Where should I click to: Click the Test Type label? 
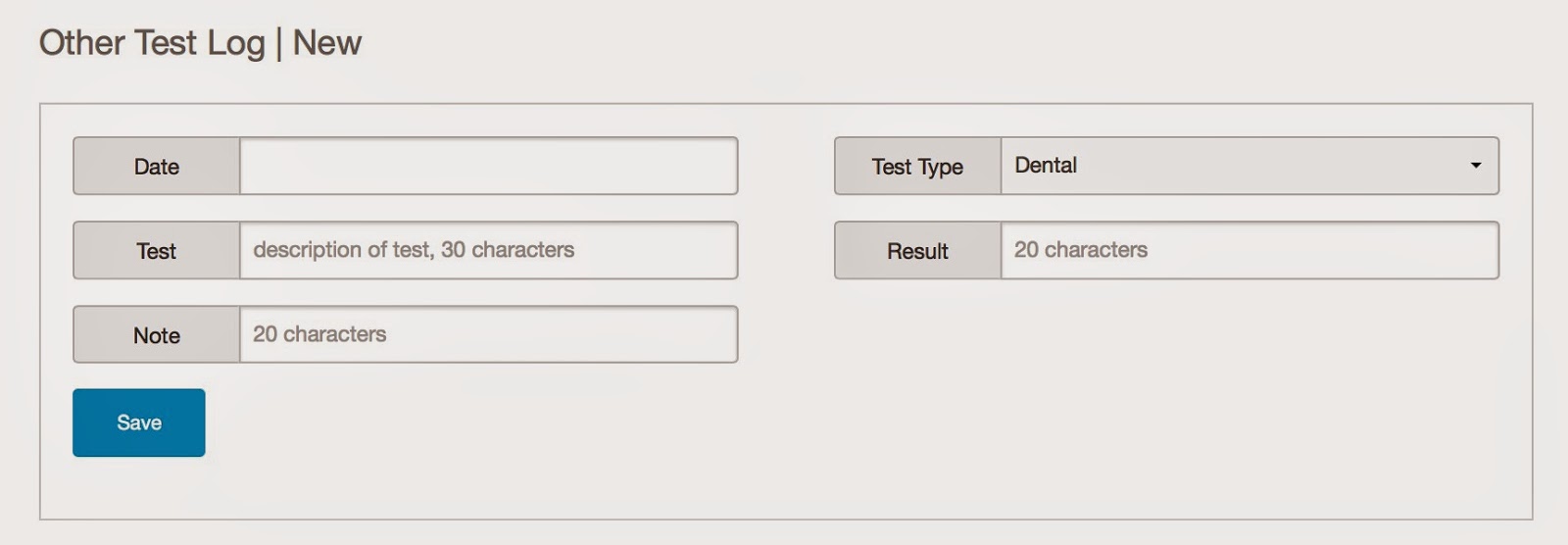click(x=917, y=166)
